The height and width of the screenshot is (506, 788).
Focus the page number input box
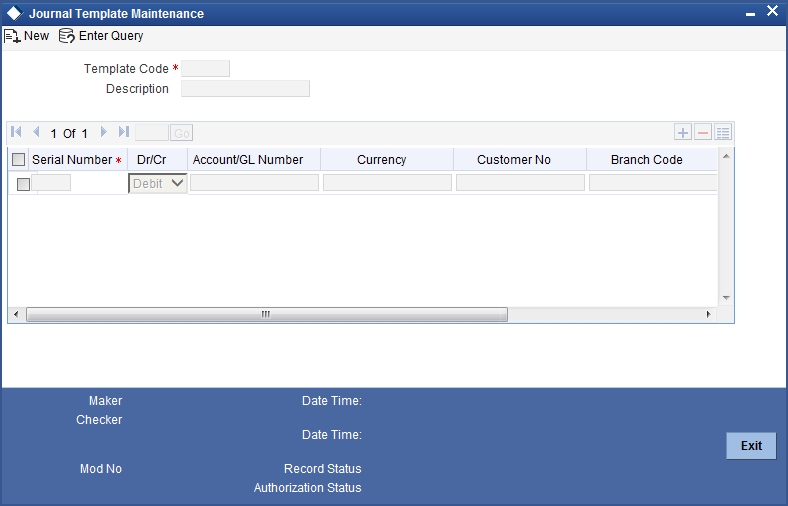[x=152, y=133]
